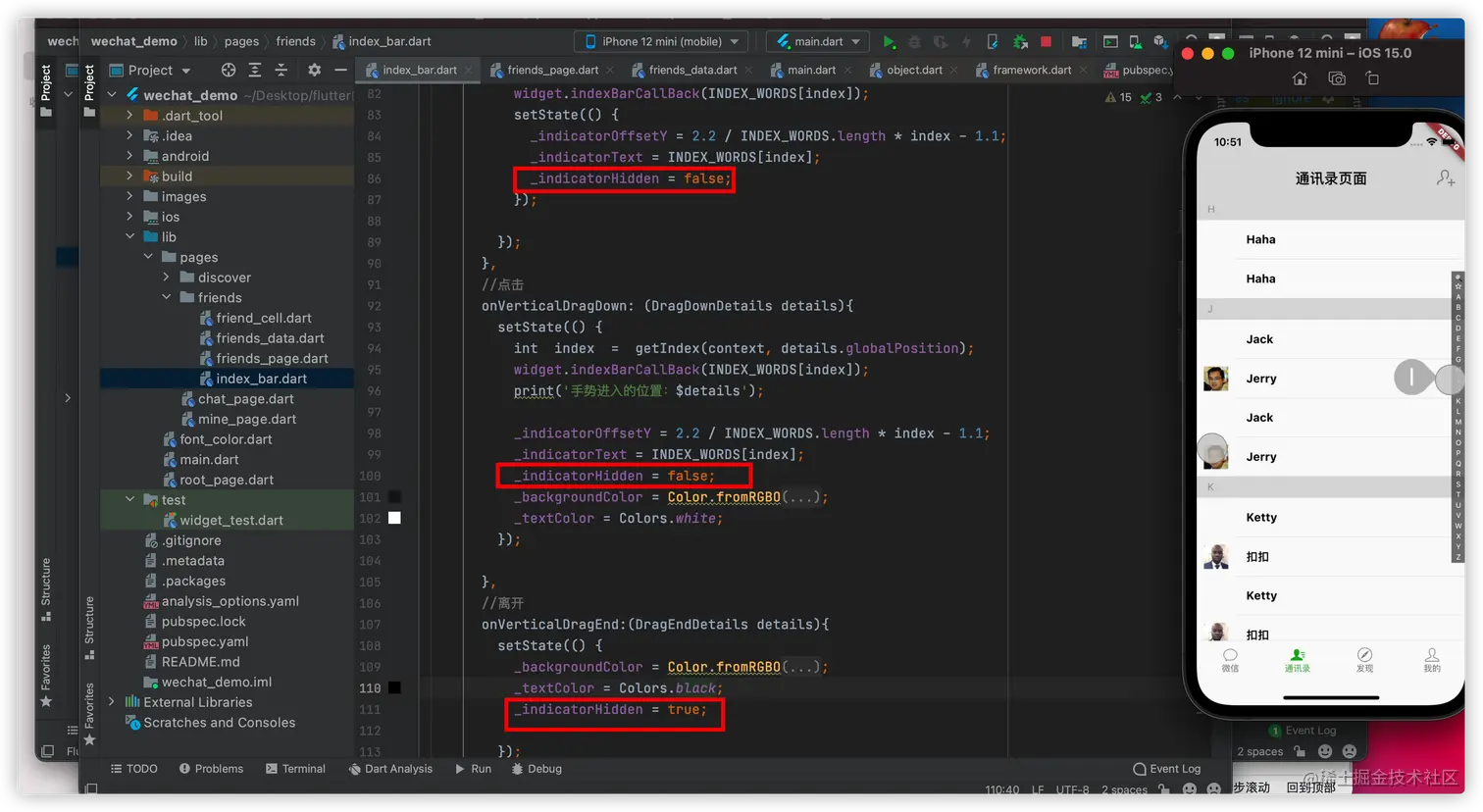Viewport: 1483px width, 812px height.
Task: Take a simulator screenshot with camera icon
Action: tap(1336, 78)
